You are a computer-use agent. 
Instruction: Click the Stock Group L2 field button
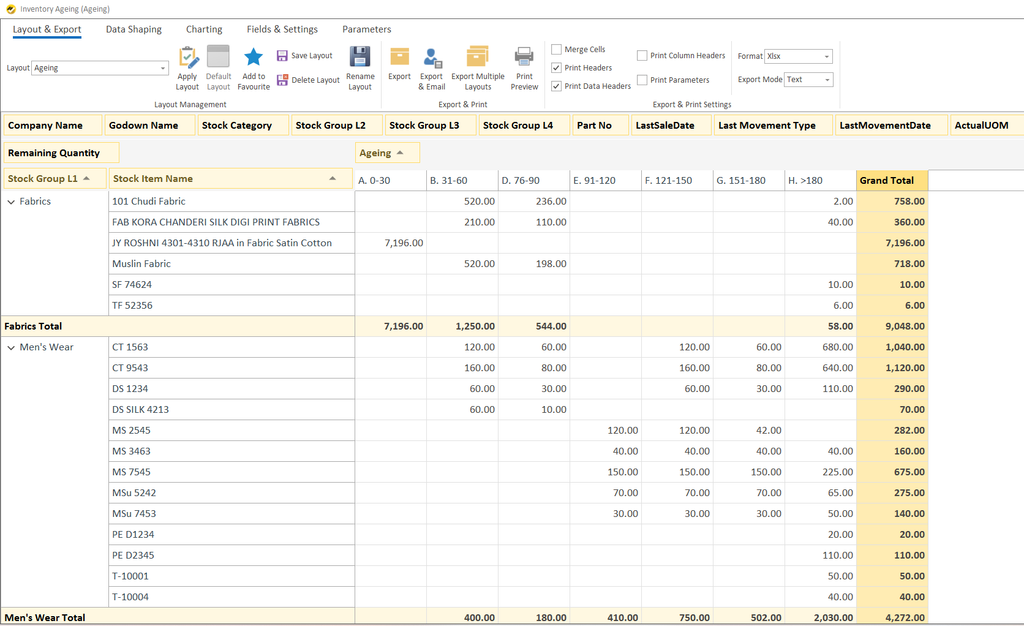(x=337, y=125)
